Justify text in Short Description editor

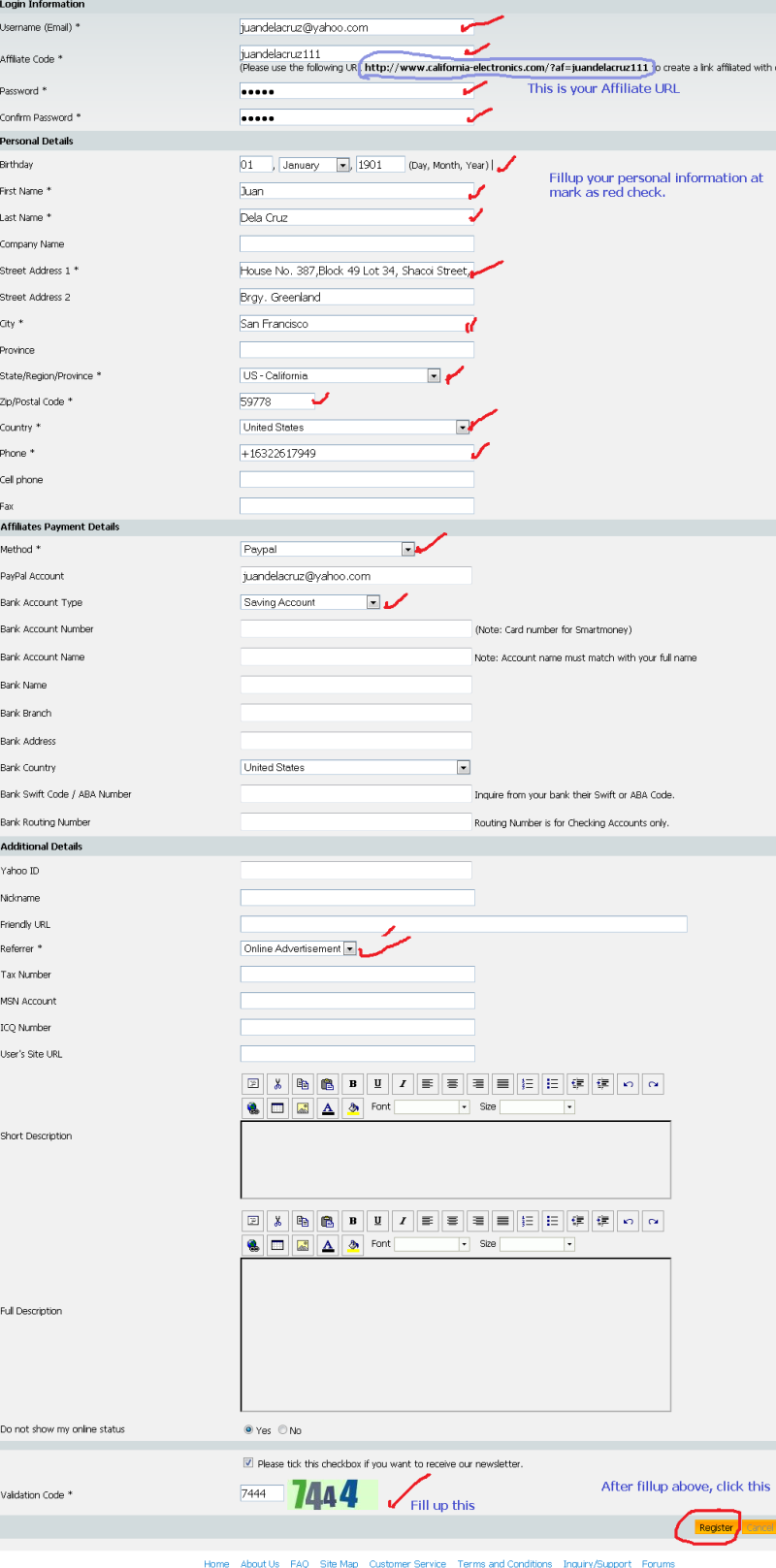pyautogui.click(x=502, y=1084)
